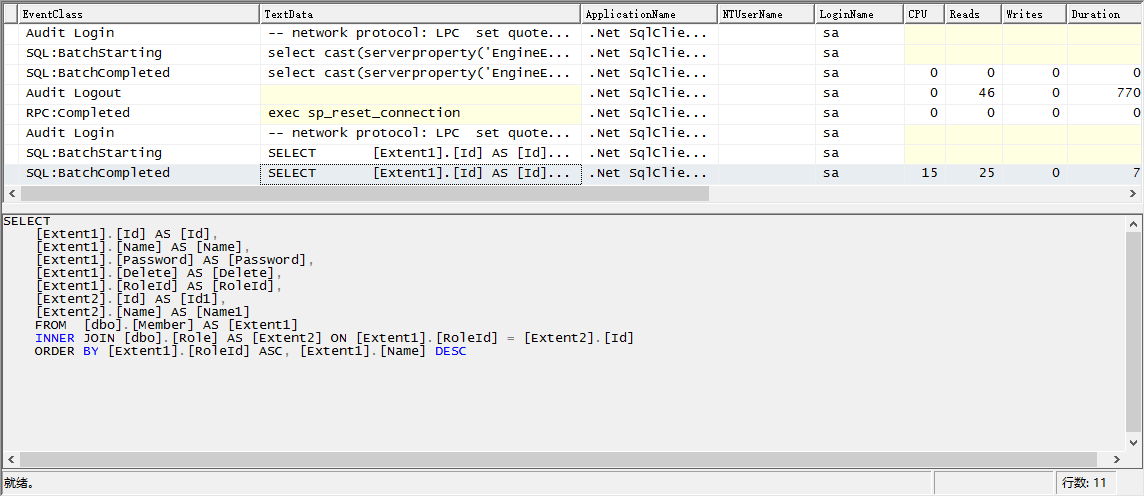Image resolution: width=1145 pixels, height=497 pixels.
Task: Click the event grid horizontal scrollbar thumb
Action: (364, 193)
